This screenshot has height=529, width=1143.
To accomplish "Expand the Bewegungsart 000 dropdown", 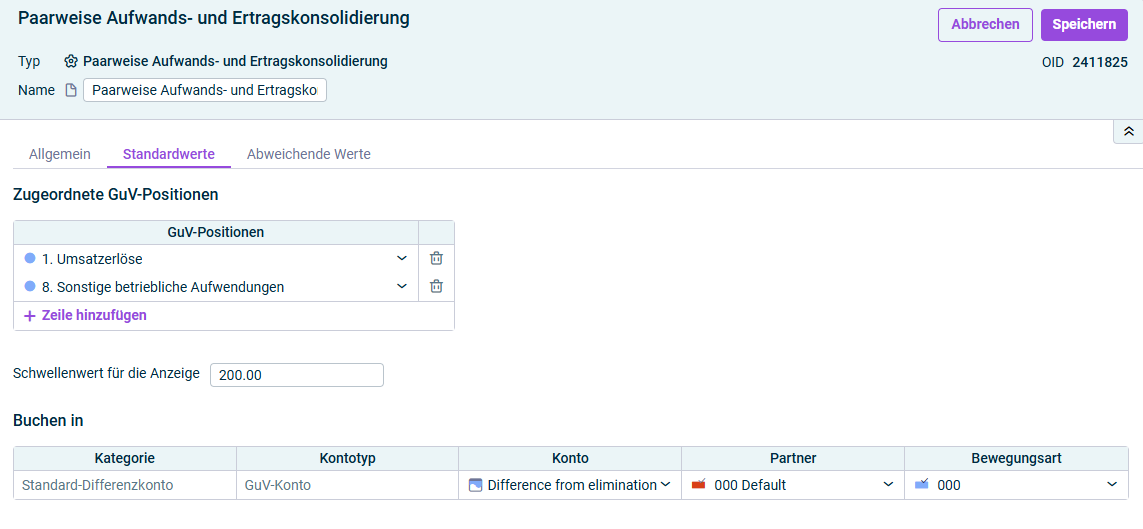I will (x=1112, y=485).
